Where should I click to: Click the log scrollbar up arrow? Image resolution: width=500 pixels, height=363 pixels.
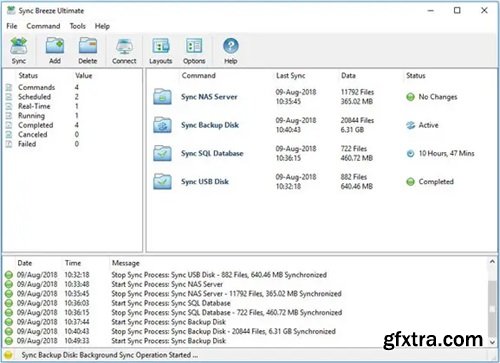point(492,262)
